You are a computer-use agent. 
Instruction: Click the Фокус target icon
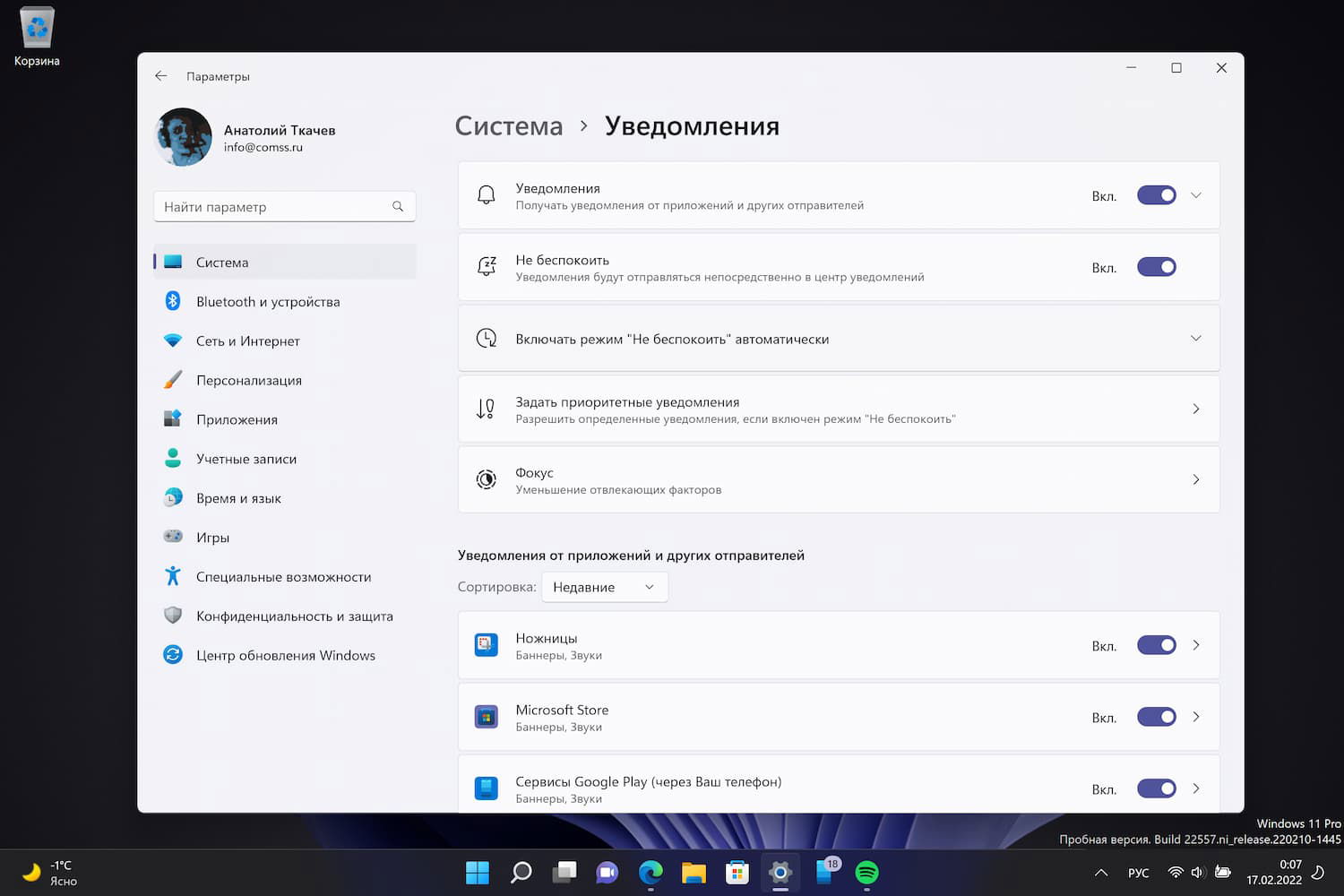487,479
